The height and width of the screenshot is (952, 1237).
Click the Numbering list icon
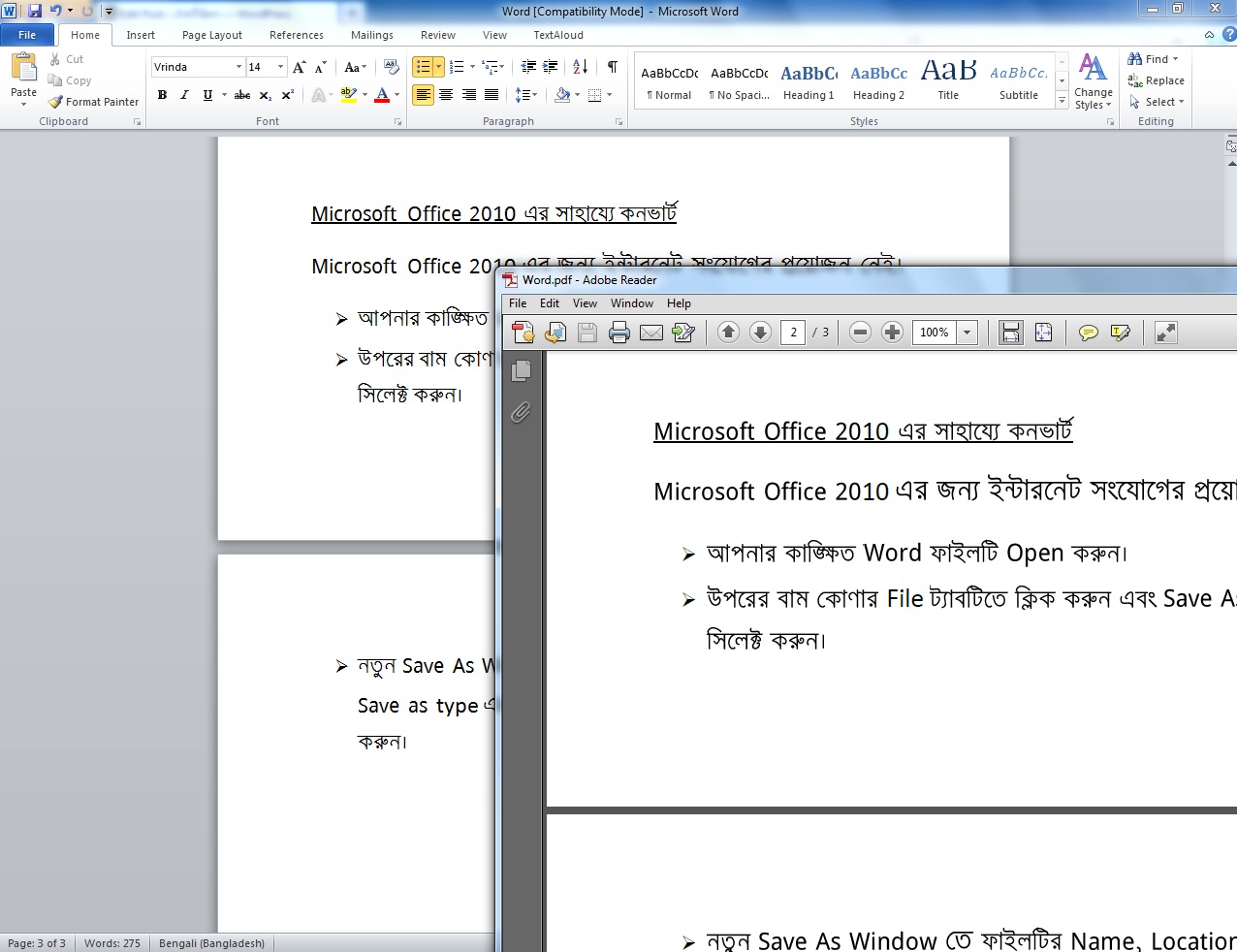(x=458, y=67)
